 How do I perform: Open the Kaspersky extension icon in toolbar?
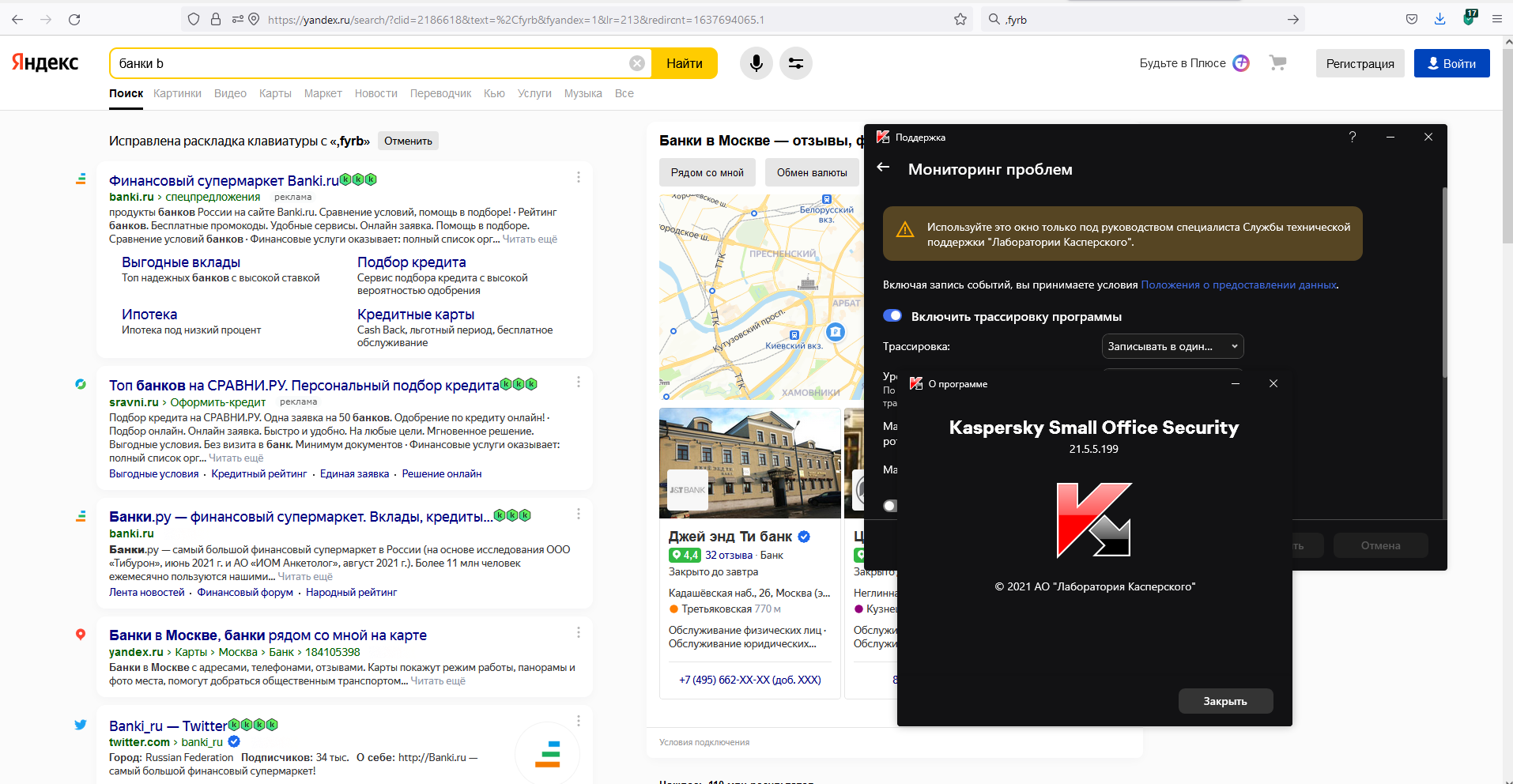(x=1470, y=18)
